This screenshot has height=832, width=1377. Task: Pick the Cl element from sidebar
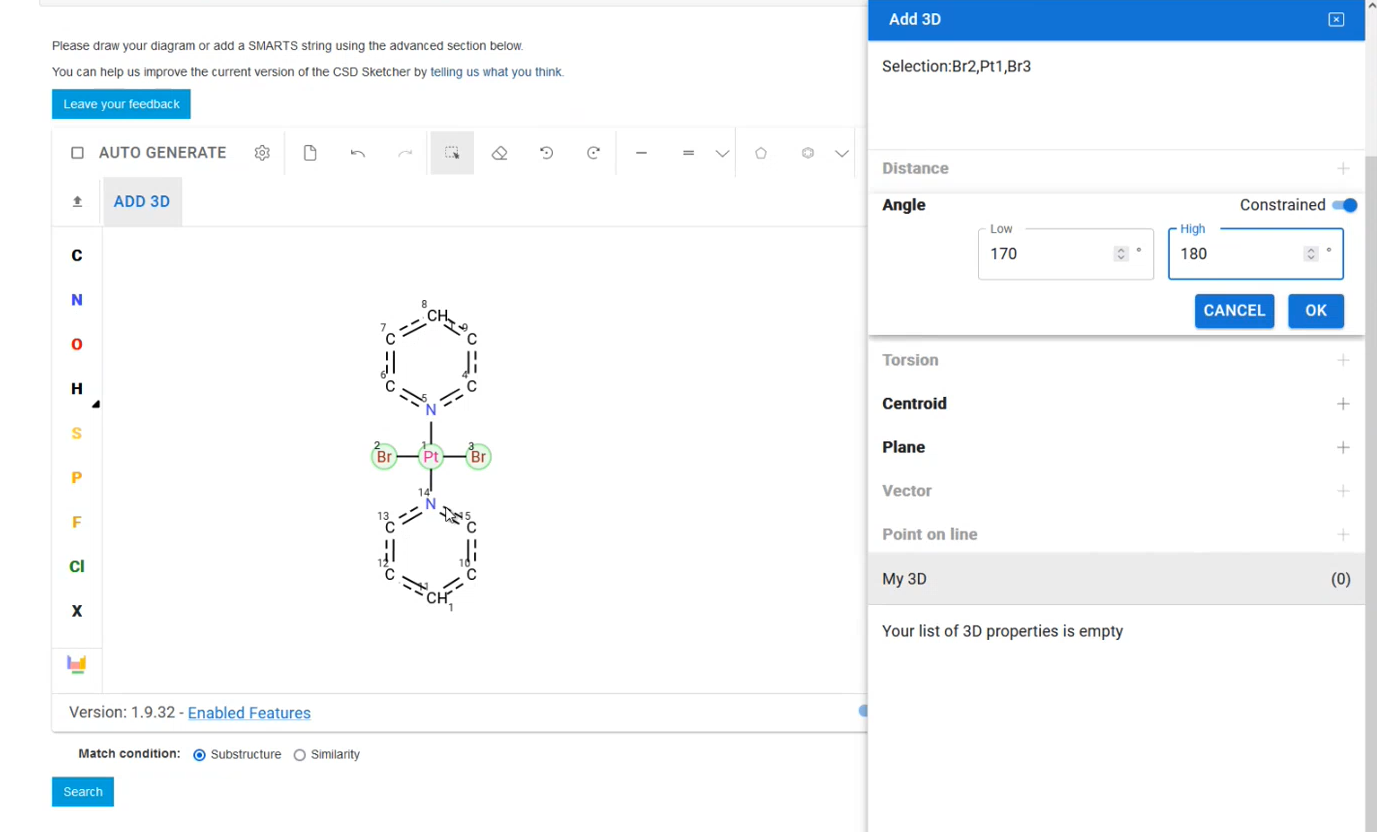(77, 566)
